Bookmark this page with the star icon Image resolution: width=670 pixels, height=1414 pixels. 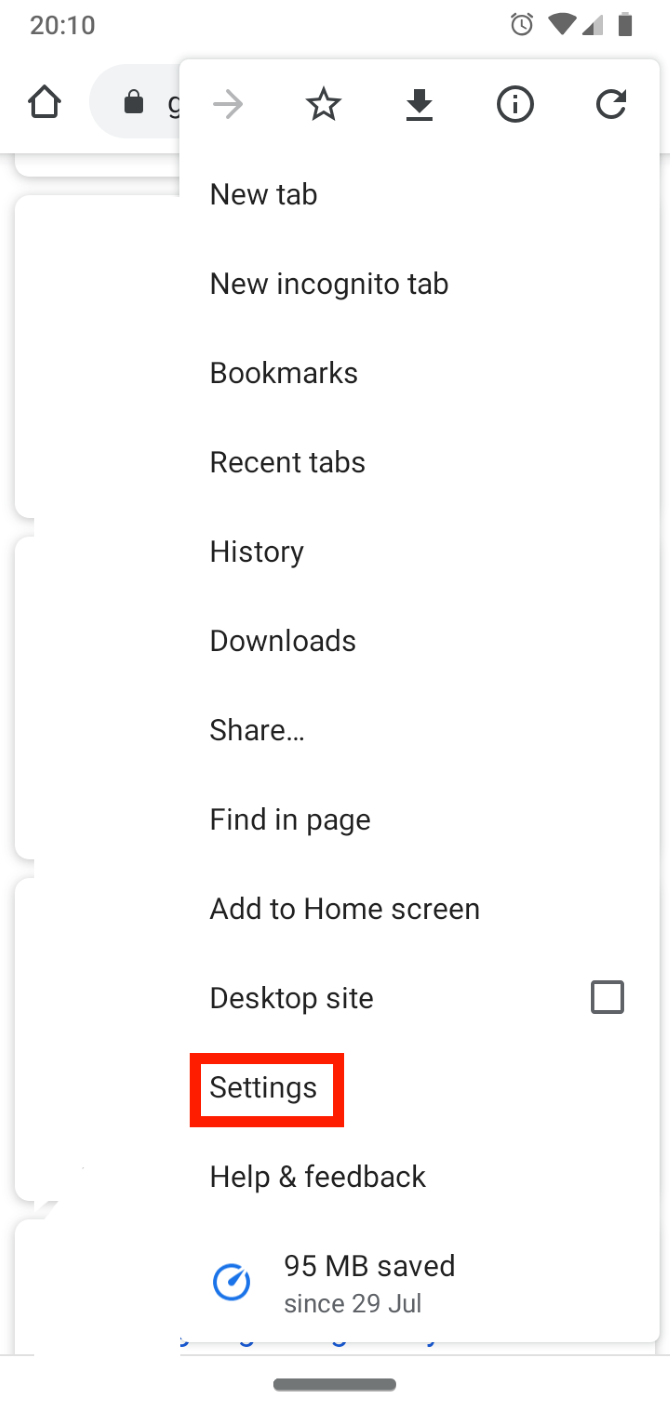pyautogui.click(x=323, y=104)
